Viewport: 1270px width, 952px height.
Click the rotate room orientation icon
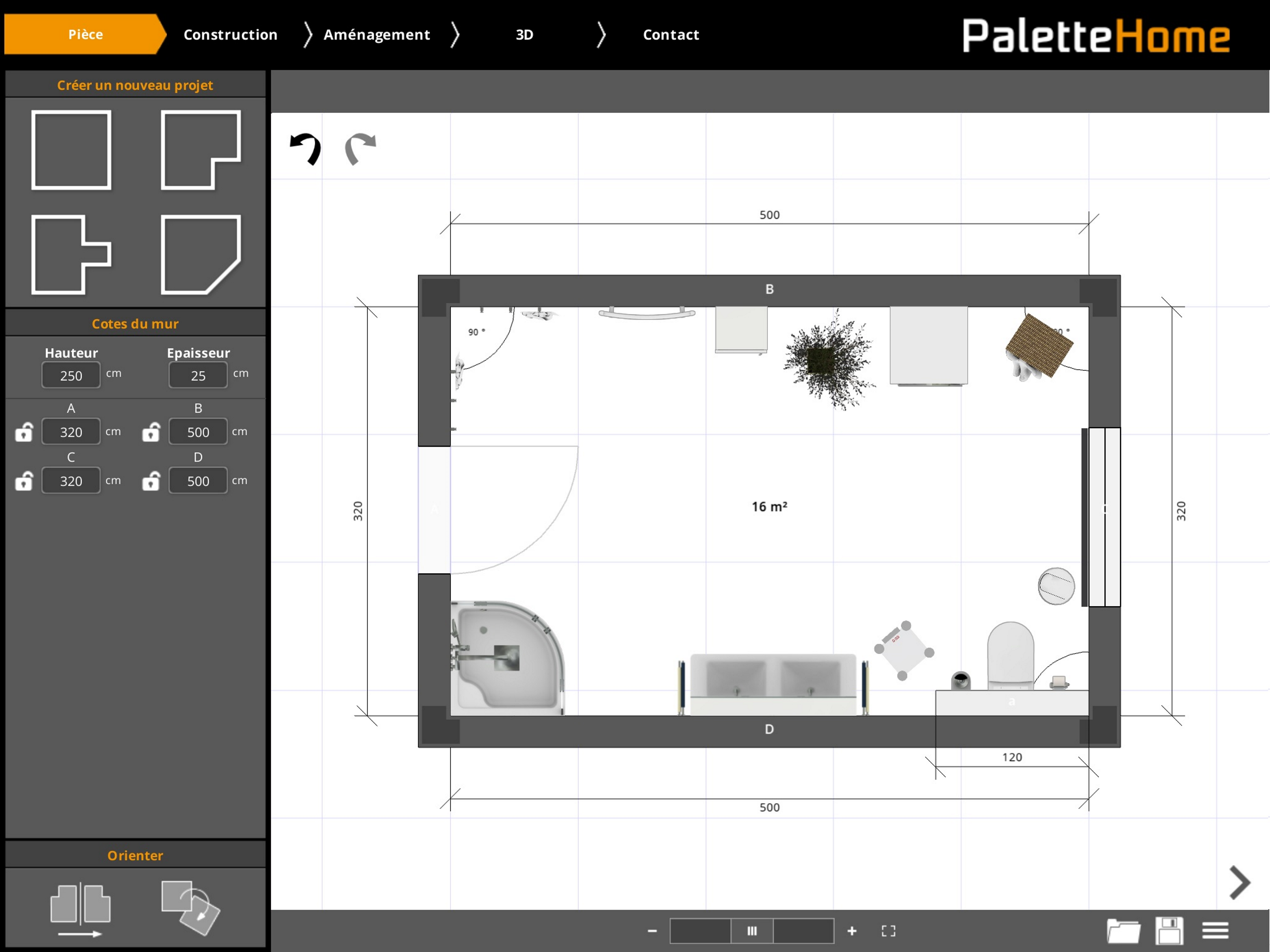191,908
